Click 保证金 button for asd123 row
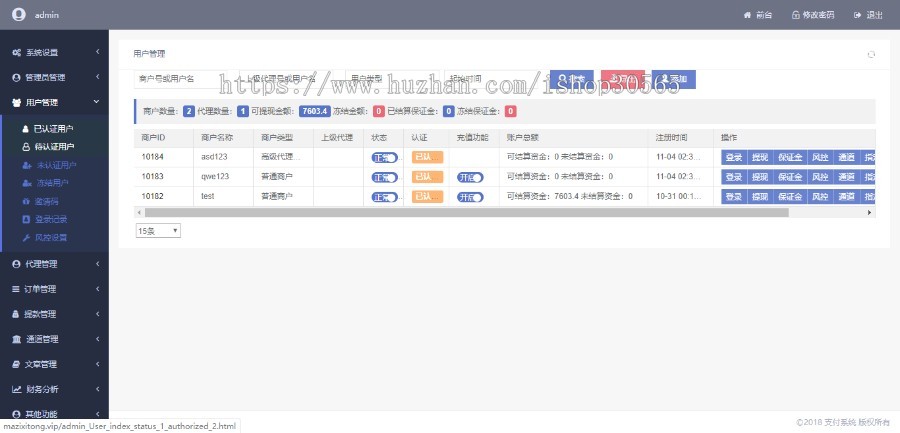The width and height of the screenshot is (900, 433). (790, 158)
